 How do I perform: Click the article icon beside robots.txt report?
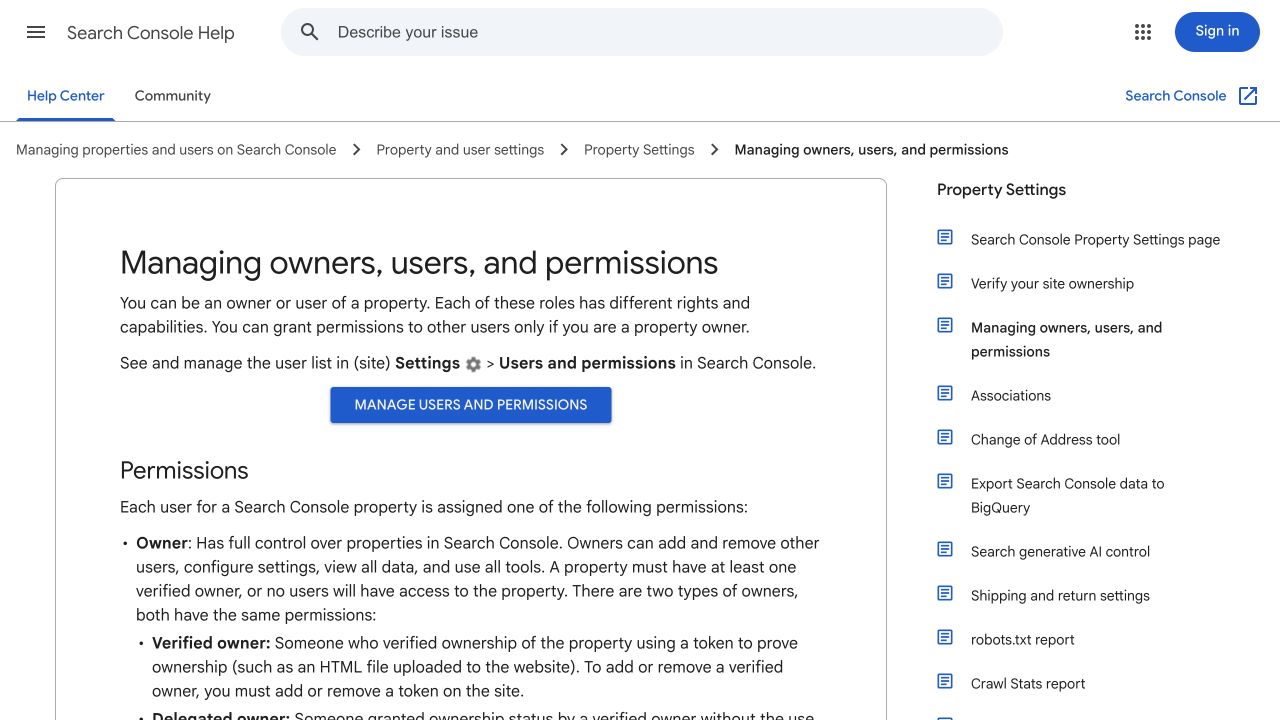(945, 637)
